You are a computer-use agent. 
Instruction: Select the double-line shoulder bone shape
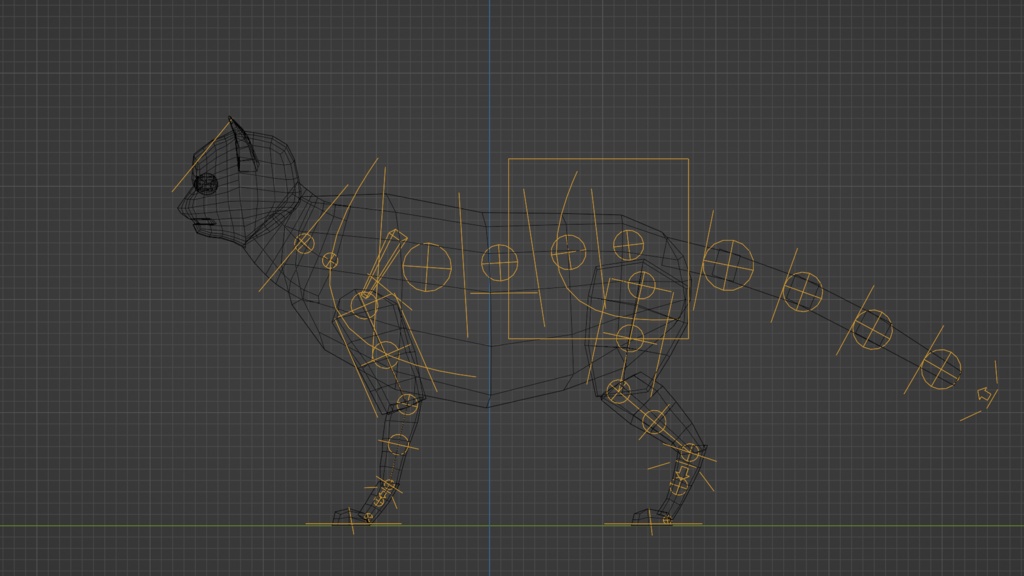pyautogui.click(x=383, y=262)
